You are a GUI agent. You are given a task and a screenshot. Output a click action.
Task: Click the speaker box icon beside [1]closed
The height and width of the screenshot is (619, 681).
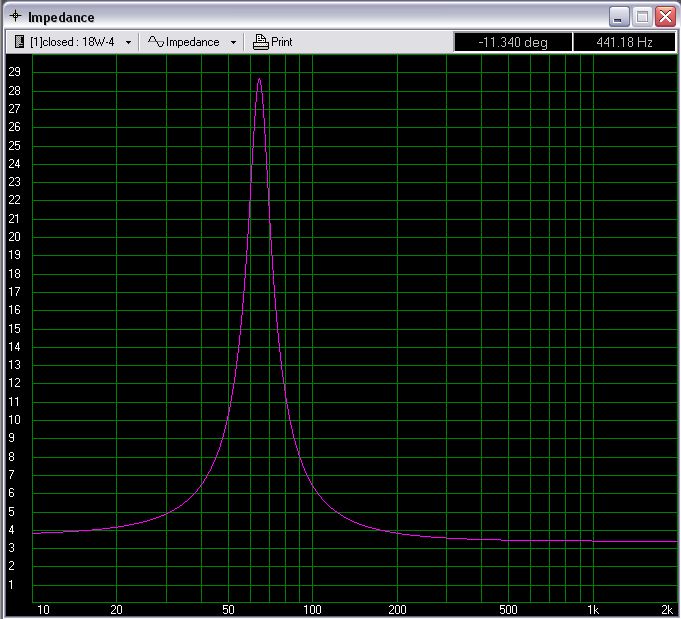pos(19,42)
